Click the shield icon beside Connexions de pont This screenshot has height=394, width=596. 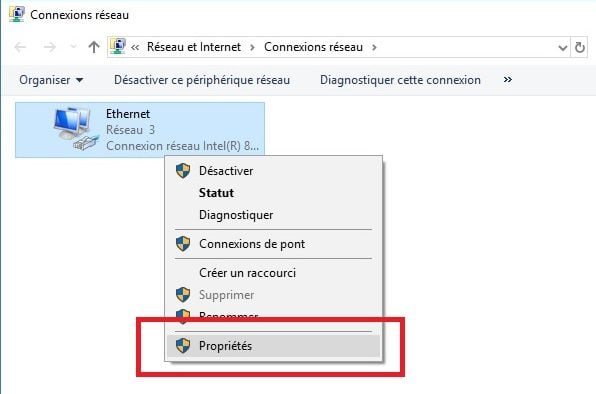point(183,244)
